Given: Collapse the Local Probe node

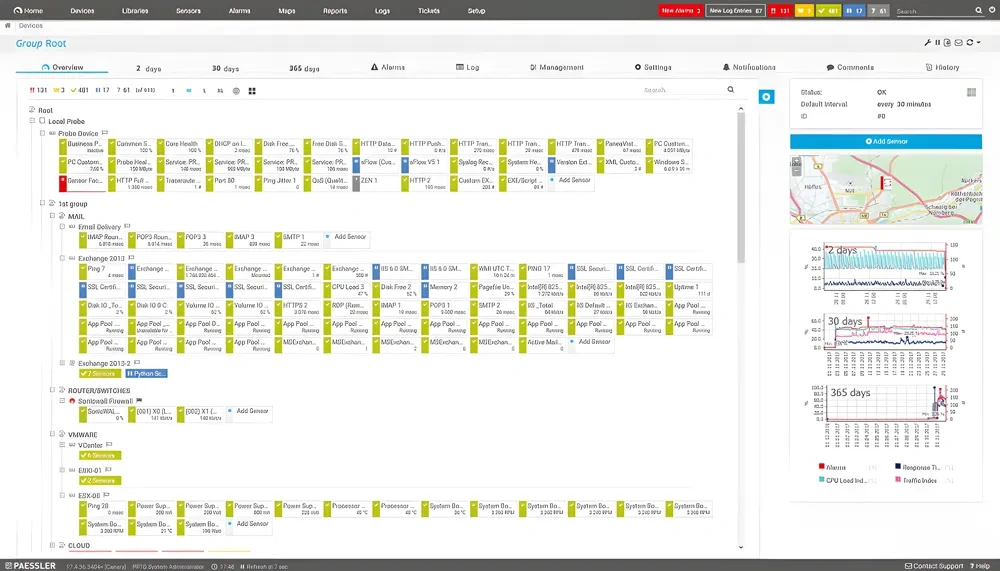Looking at the screenshot, I should tap(33, 121).
